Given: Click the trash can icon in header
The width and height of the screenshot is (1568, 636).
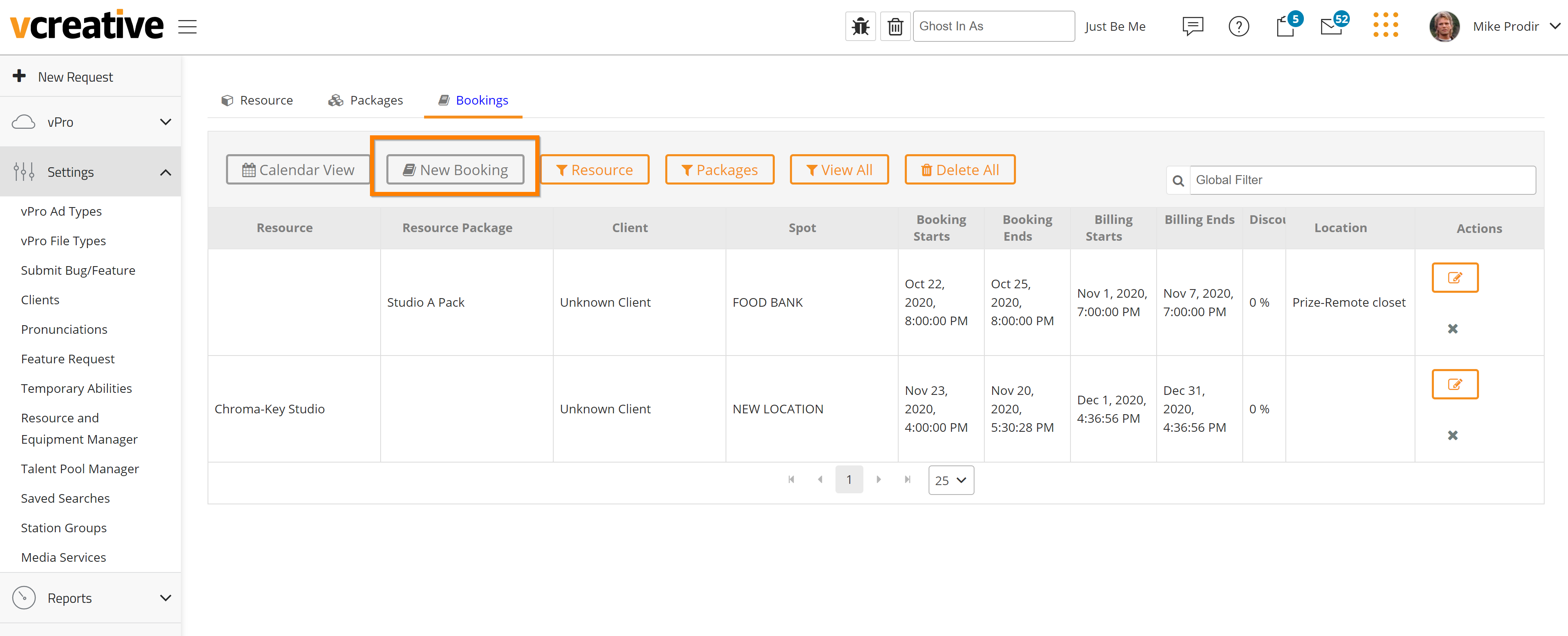Looking at the screenshot, I should (895, 26).
